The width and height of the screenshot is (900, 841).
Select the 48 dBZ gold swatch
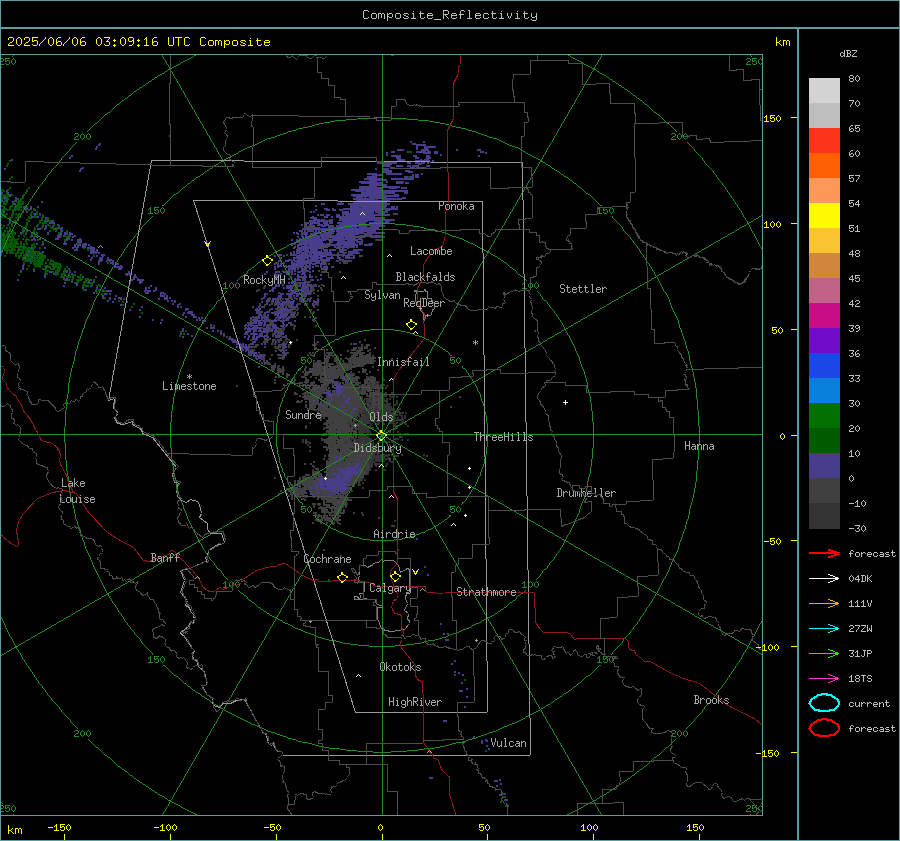pos(824,241)
